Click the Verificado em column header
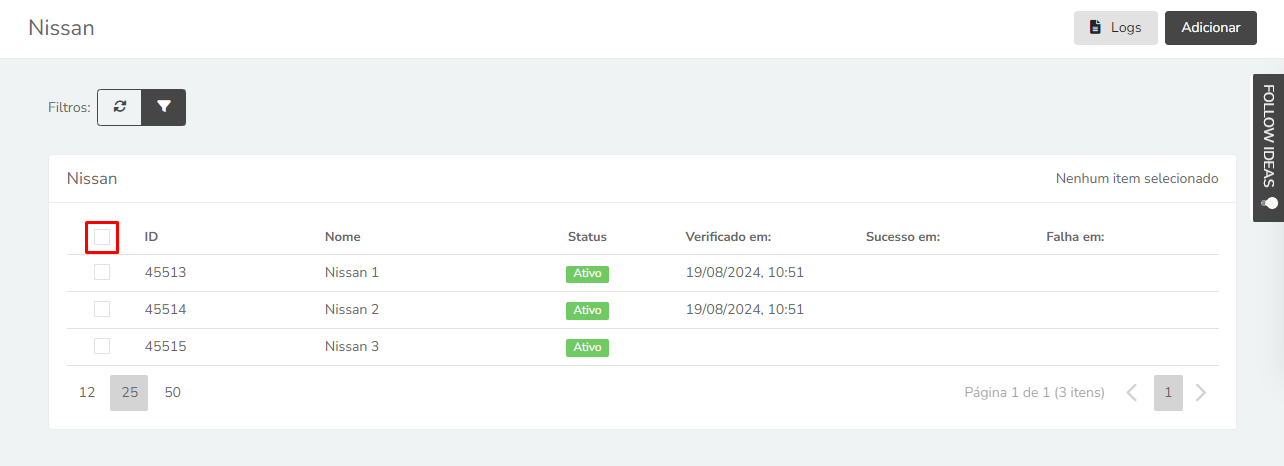 pos(728,237)
